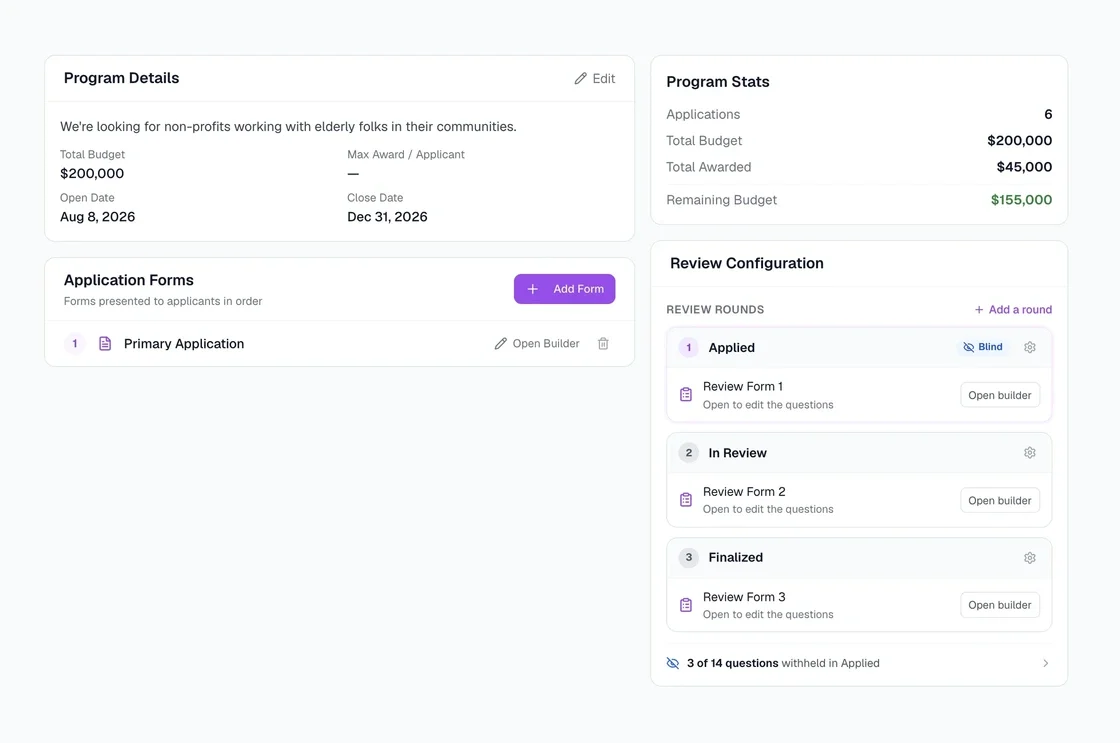The width and height of the screenshot is (1120, 743).
Task: Open Builder for Primary Application
Action: coord(537,344)
